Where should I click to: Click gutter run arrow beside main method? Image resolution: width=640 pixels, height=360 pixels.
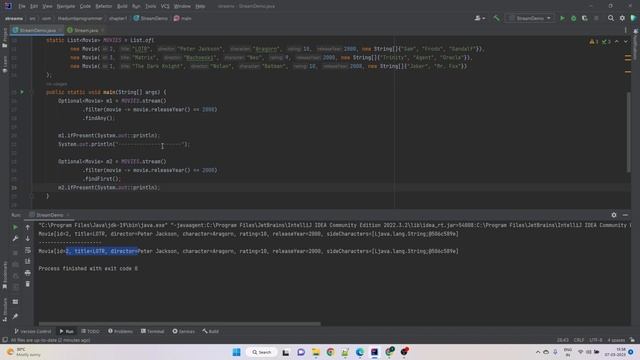(22, 92)
